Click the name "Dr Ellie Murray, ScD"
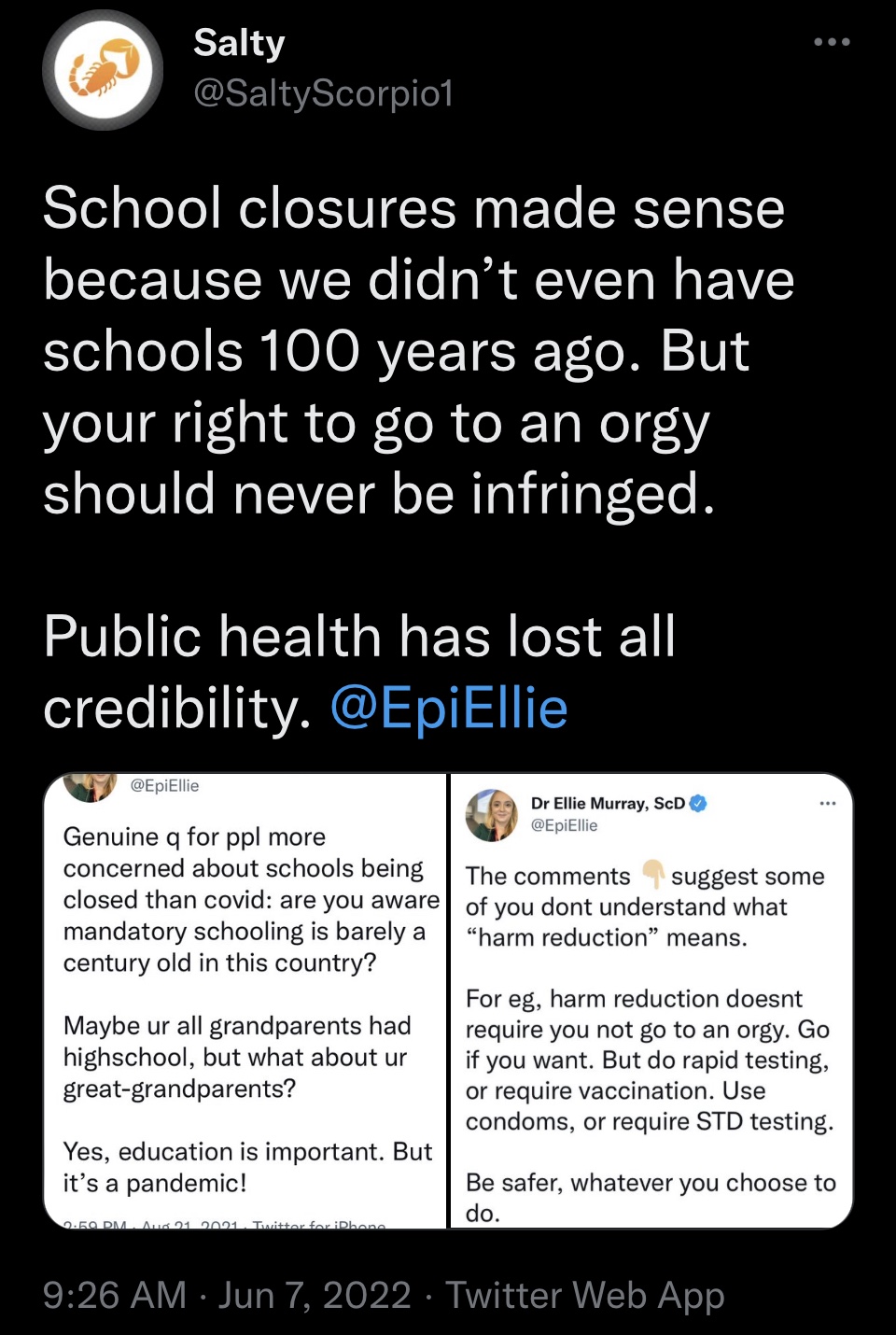 (608, 803)
